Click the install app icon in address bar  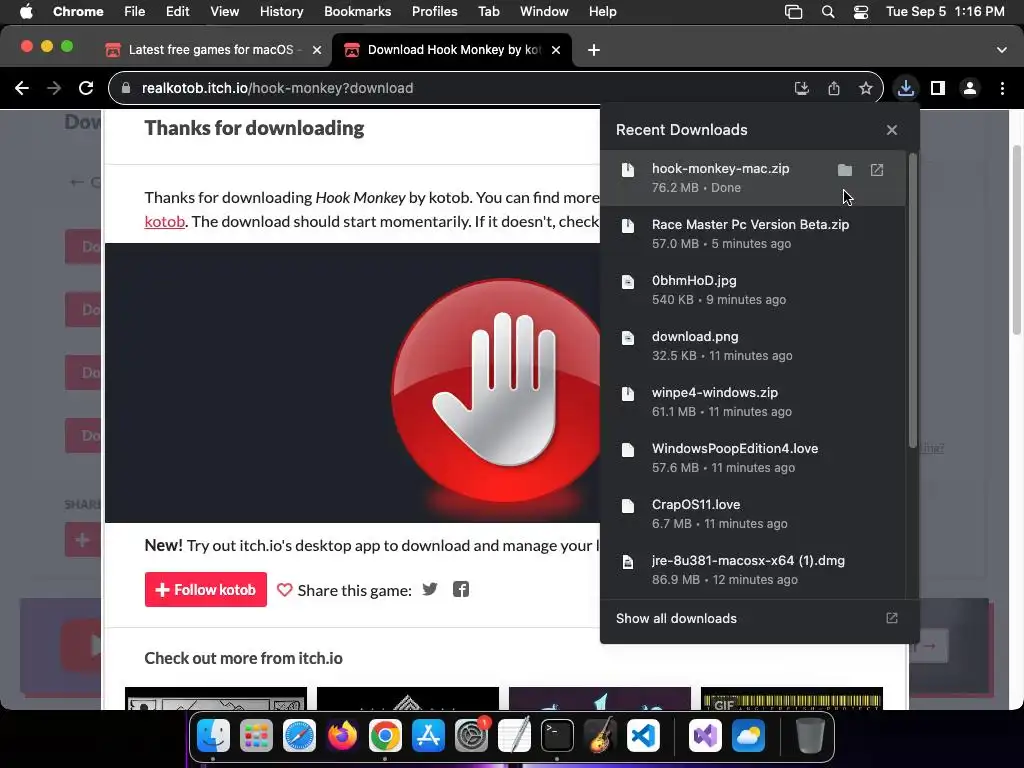(801, 88)
